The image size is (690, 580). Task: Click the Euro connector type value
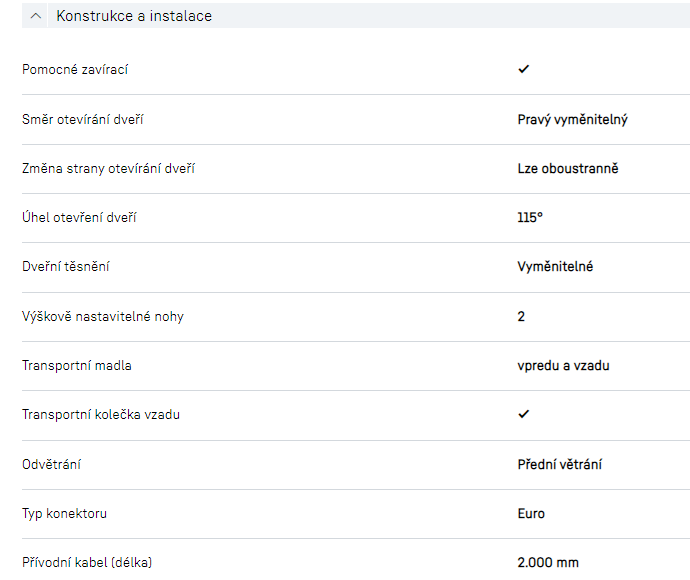(531, 513)
